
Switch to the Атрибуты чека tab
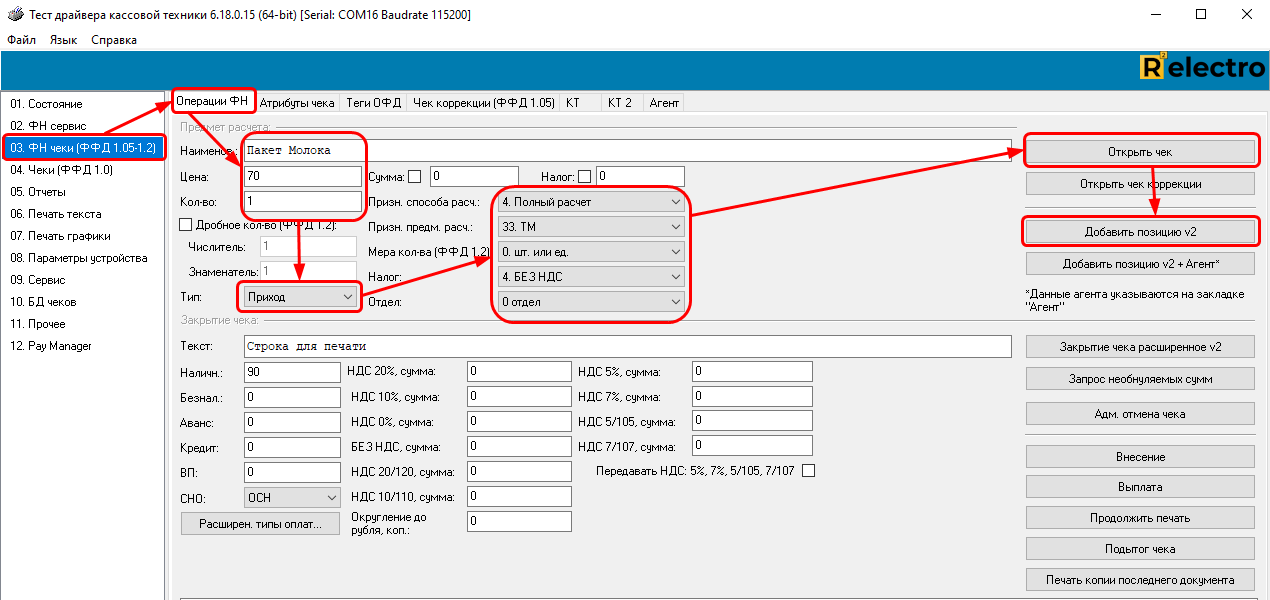coord(297,102)
